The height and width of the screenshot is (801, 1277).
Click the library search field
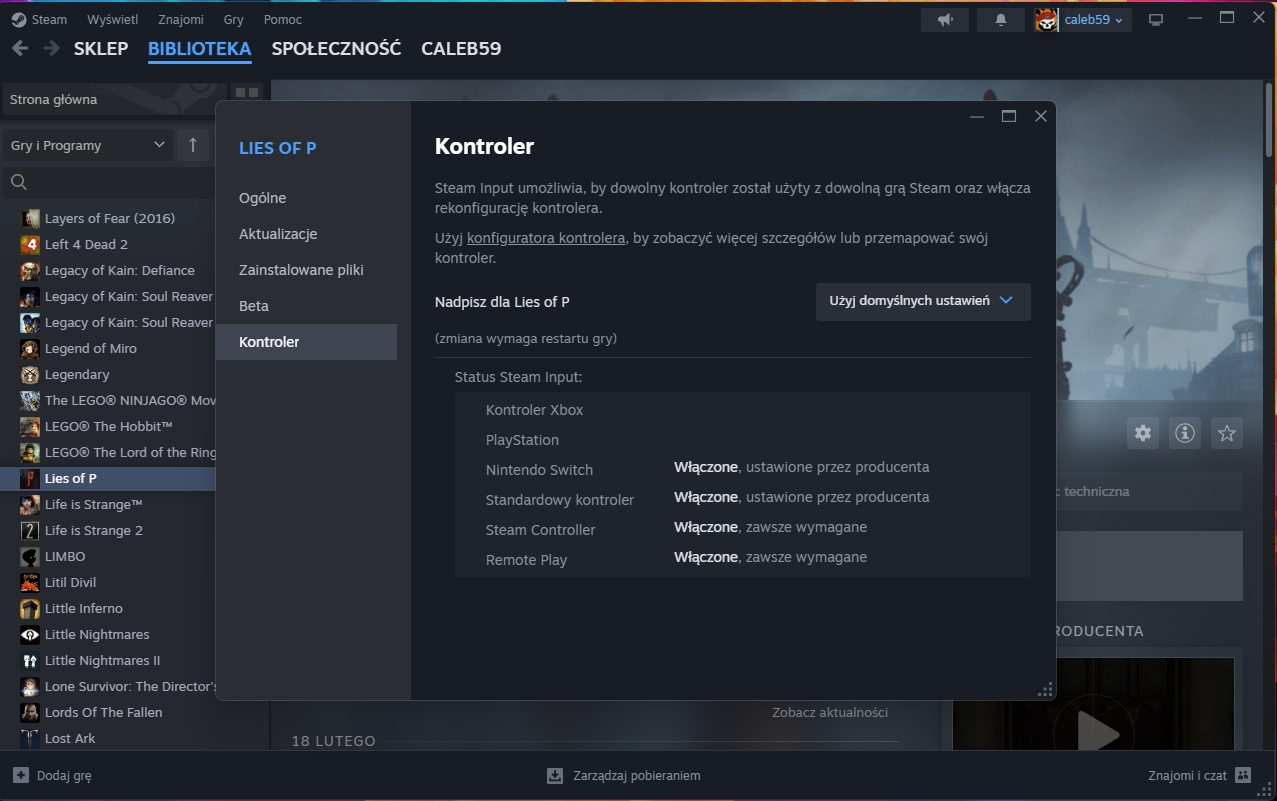pos(109,182)
